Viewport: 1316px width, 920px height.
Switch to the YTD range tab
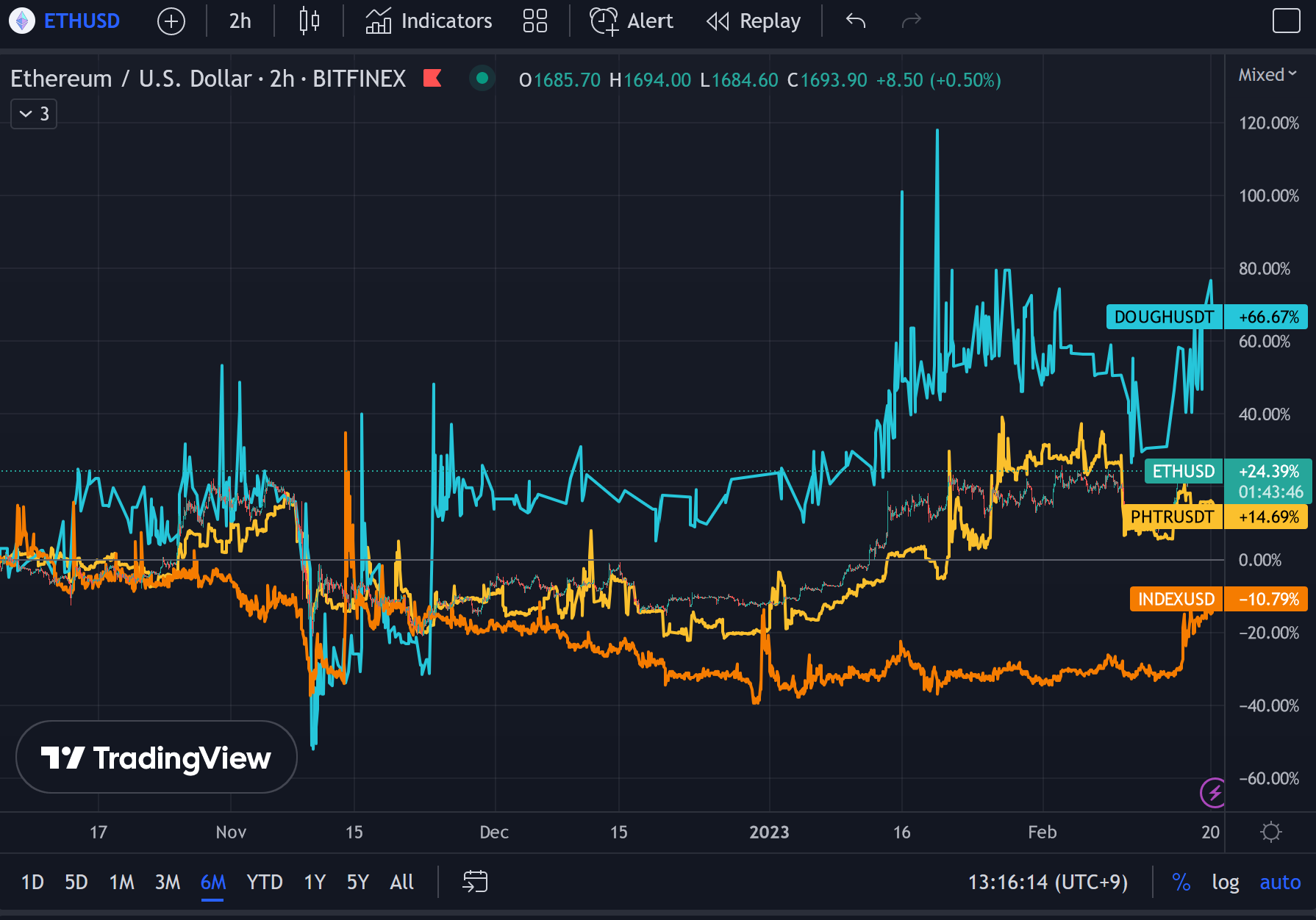click(x=265, y=882)
